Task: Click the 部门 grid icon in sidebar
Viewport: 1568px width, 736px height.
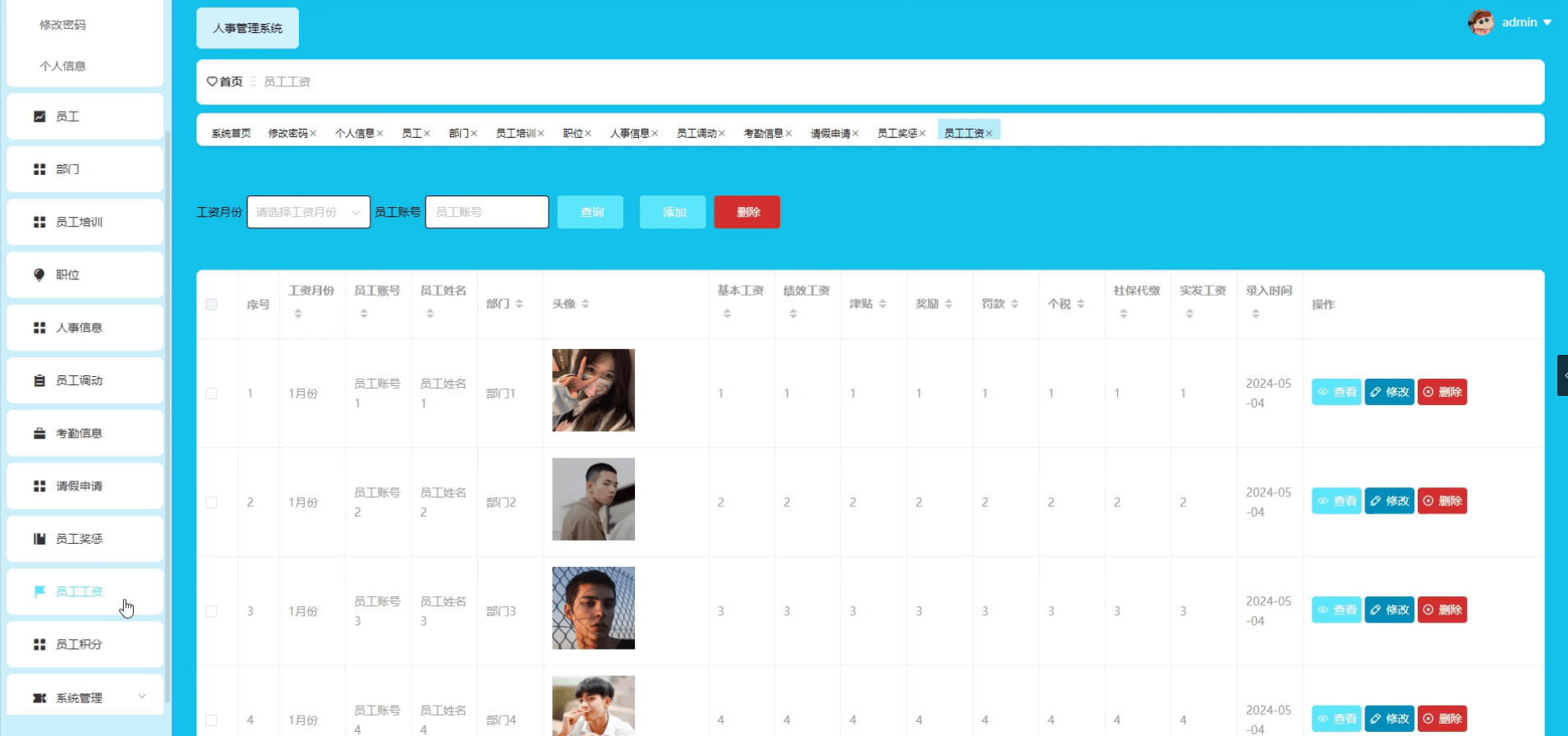Action: pyautogui.click(x=39, y=169)
